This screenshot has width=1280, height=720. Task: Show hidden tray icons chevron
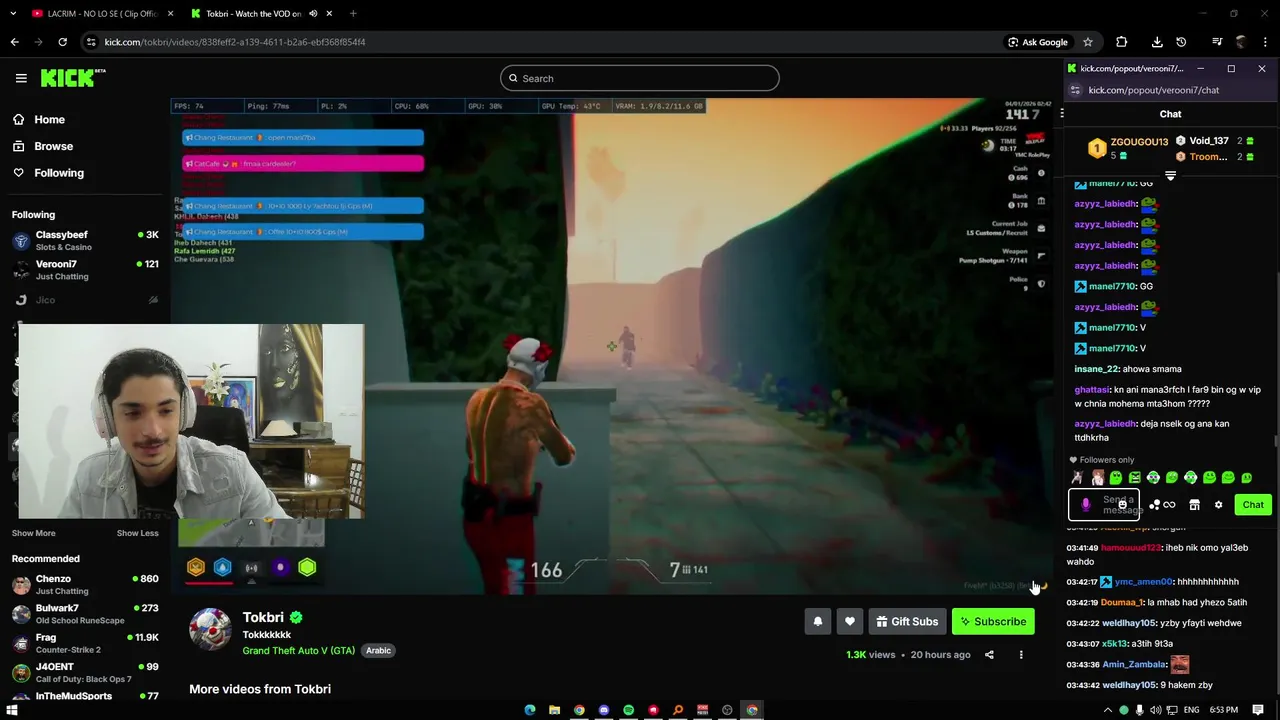(x=1107, y=710)
